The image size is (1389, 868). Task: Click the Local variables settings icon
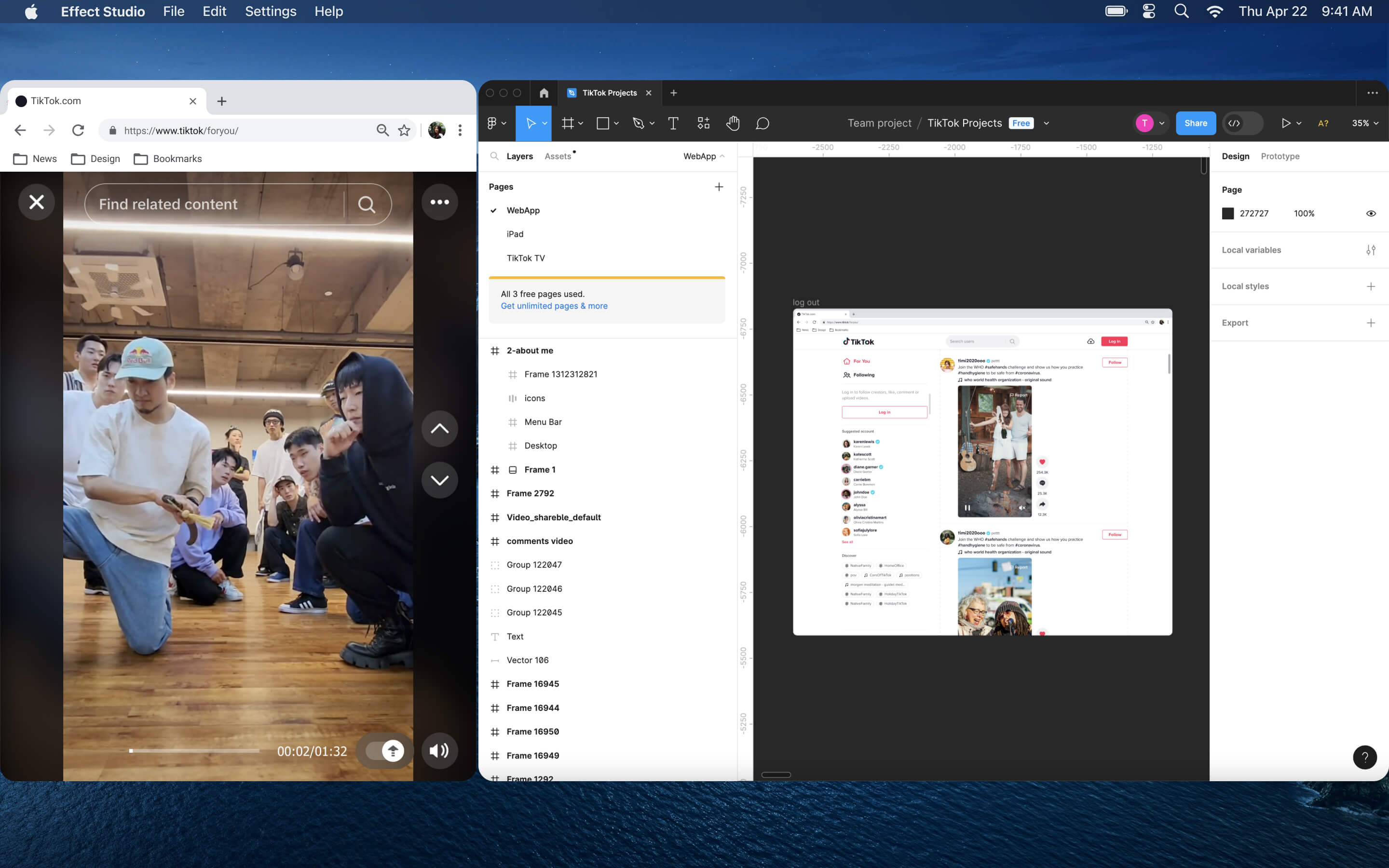[x=1371, y=250]
